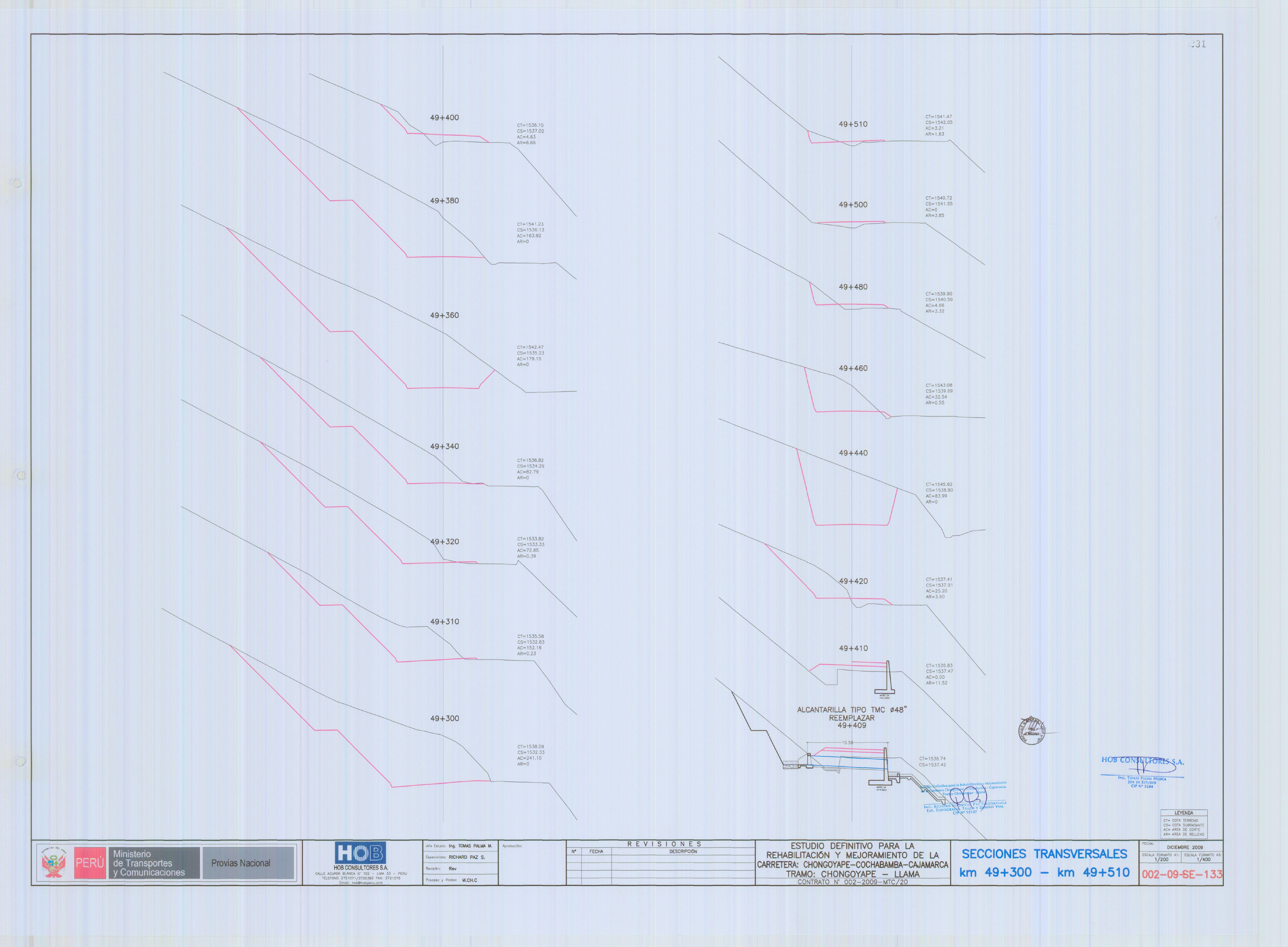This screenshot has width=1288, height=947.
Task: Click section label '49+400'
Action: [x=445, y=117]
